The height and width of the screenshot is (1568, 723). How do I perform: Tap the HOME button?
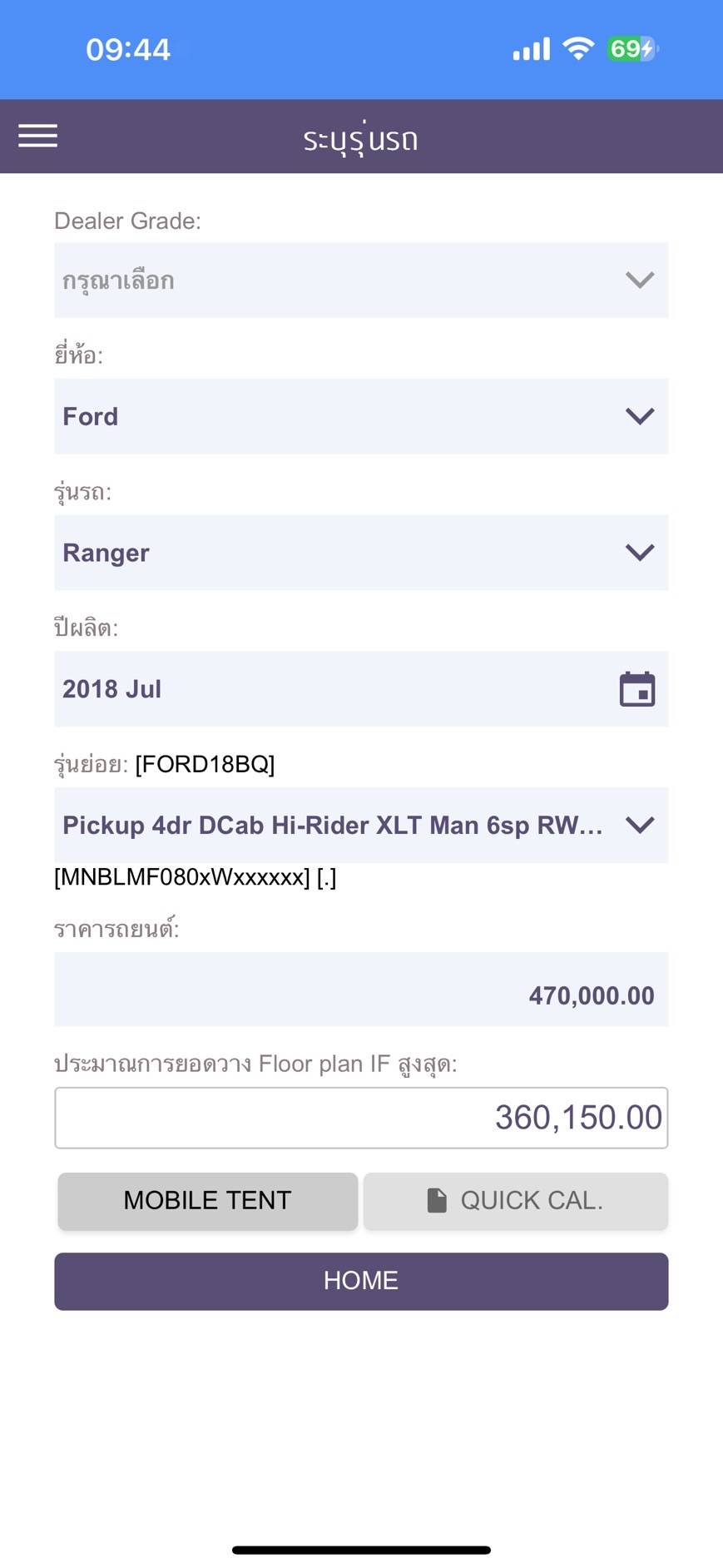[361, 1281]
